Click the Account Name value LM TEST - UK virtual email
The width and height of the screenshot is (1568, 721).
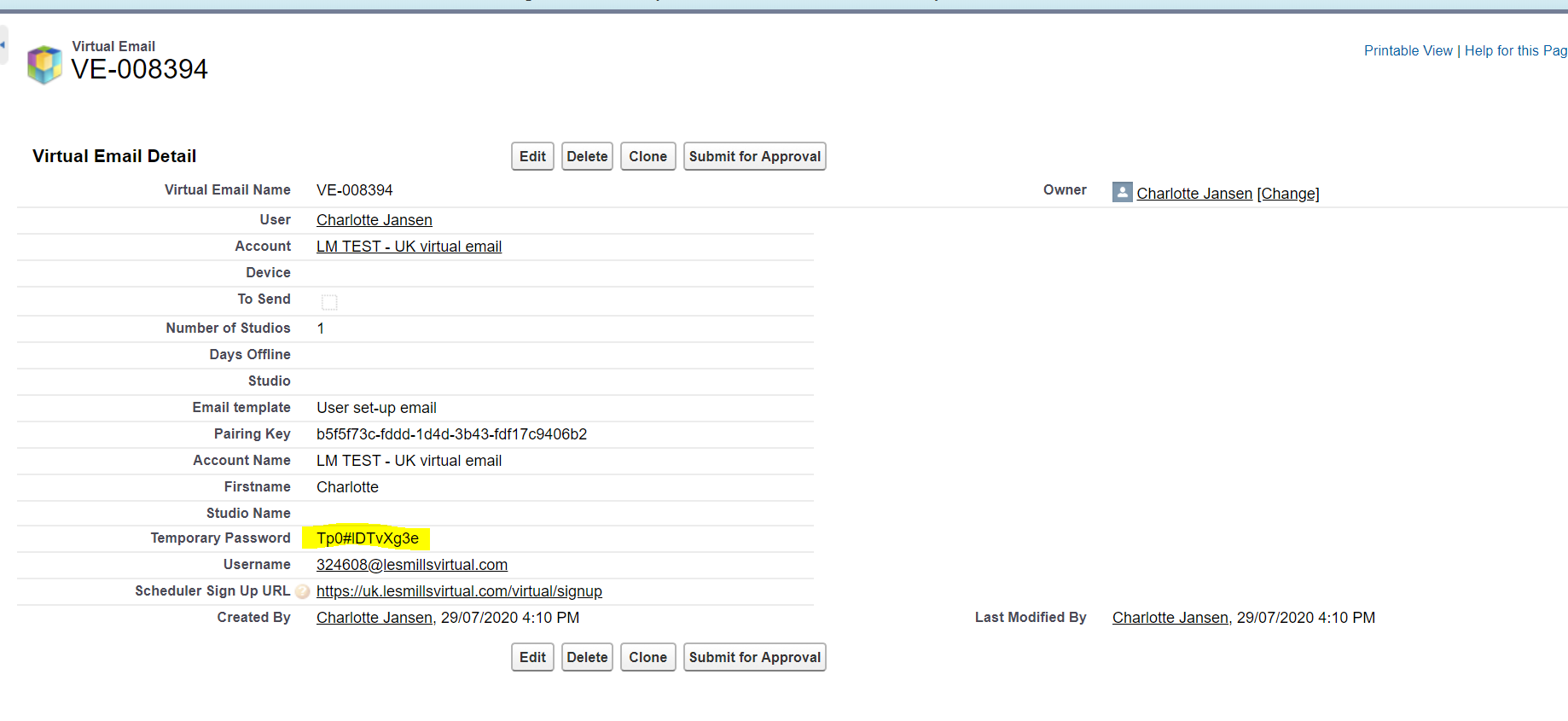409,461
